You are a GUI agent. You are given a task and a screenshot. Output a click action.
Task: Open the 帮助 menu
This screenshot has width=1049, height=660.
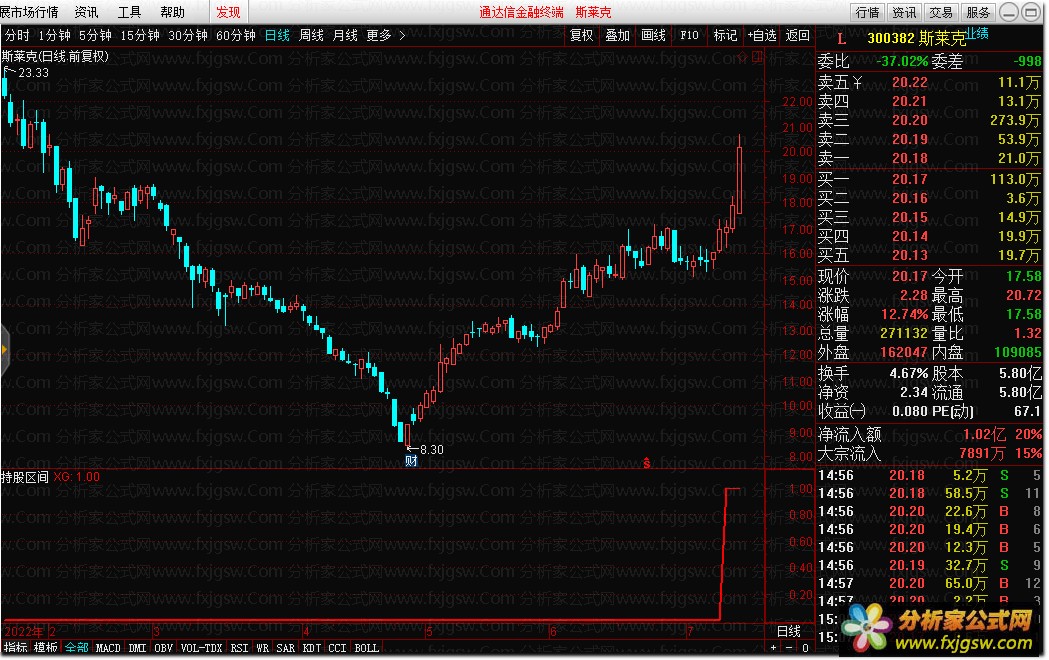click(x=172, y=12)
